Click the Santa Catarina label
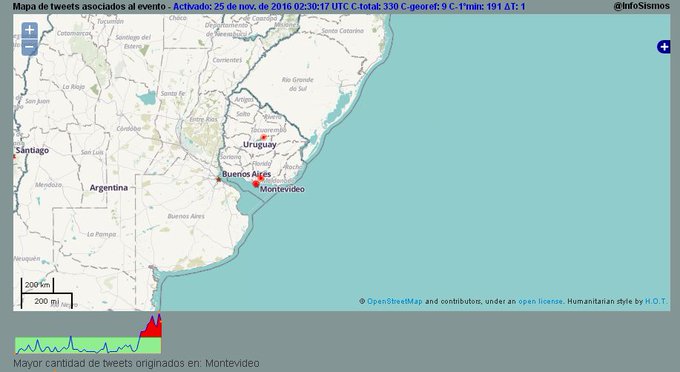This screenshot has height=372, width=680. [343, 31]
